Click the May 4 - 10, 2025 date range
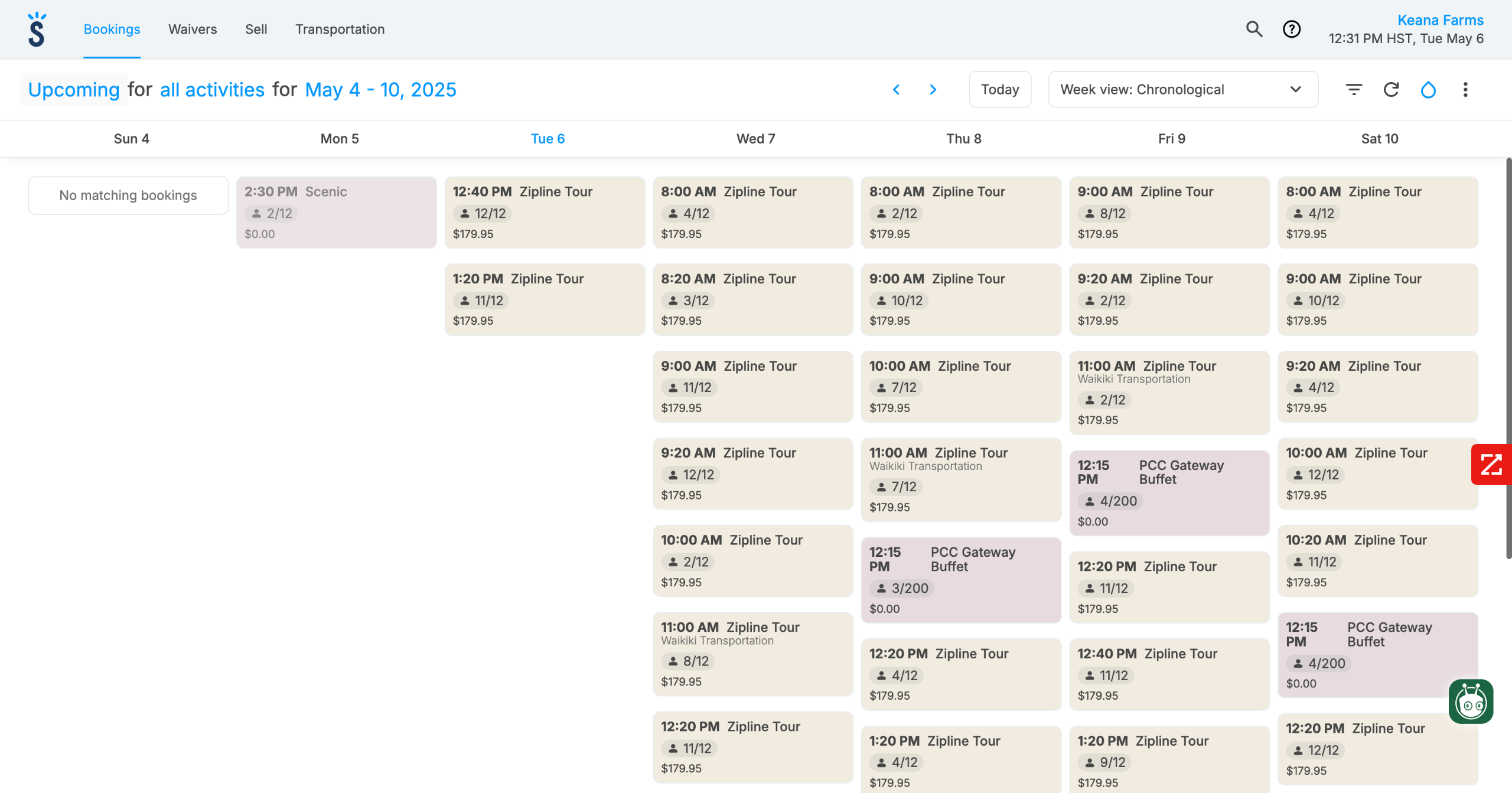1512x793 pixels. [380, 90]
